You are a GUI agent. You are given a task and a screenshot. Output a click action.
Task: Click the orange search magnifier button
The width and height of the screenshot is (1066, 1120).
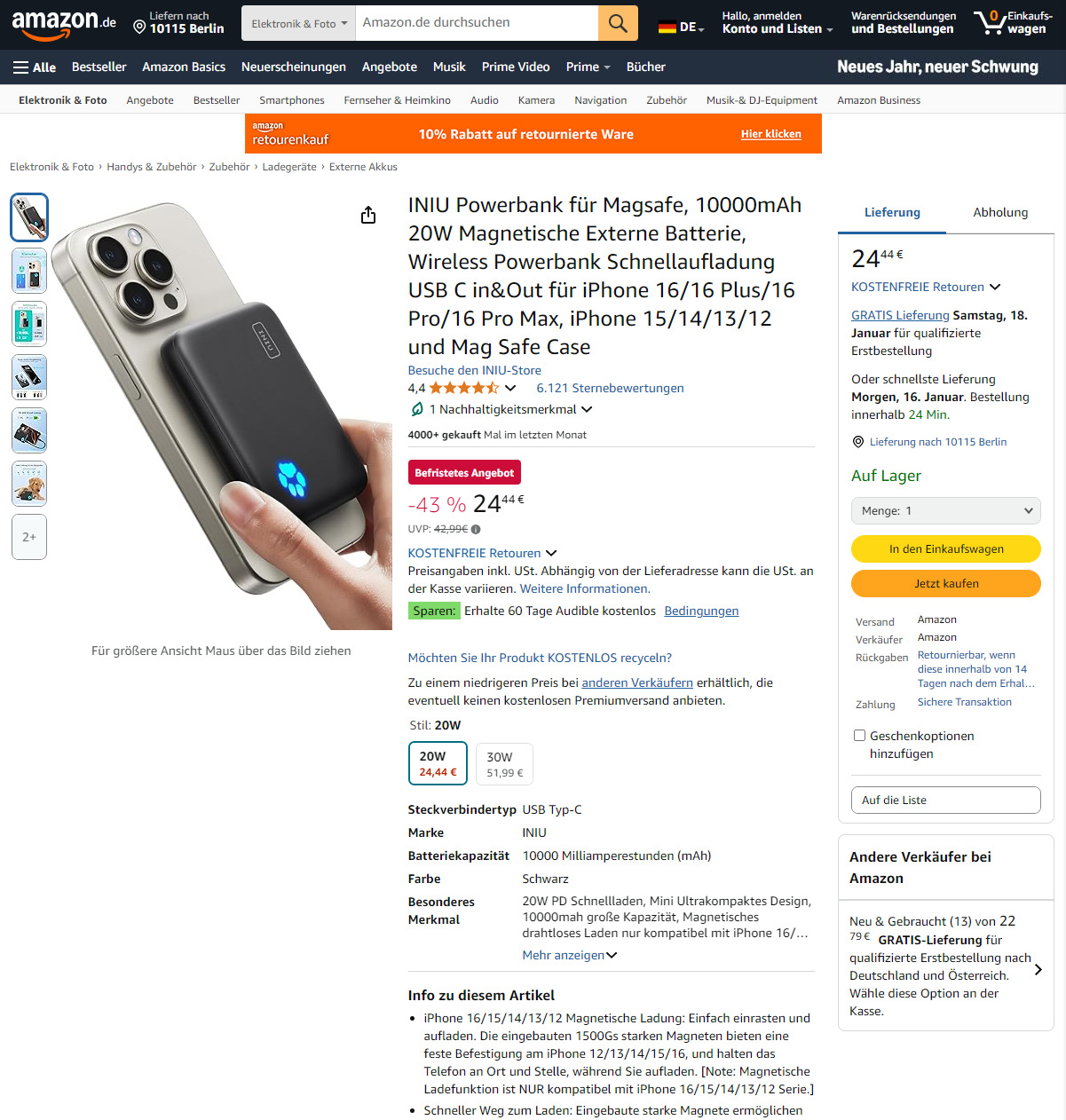click(618, 23)
